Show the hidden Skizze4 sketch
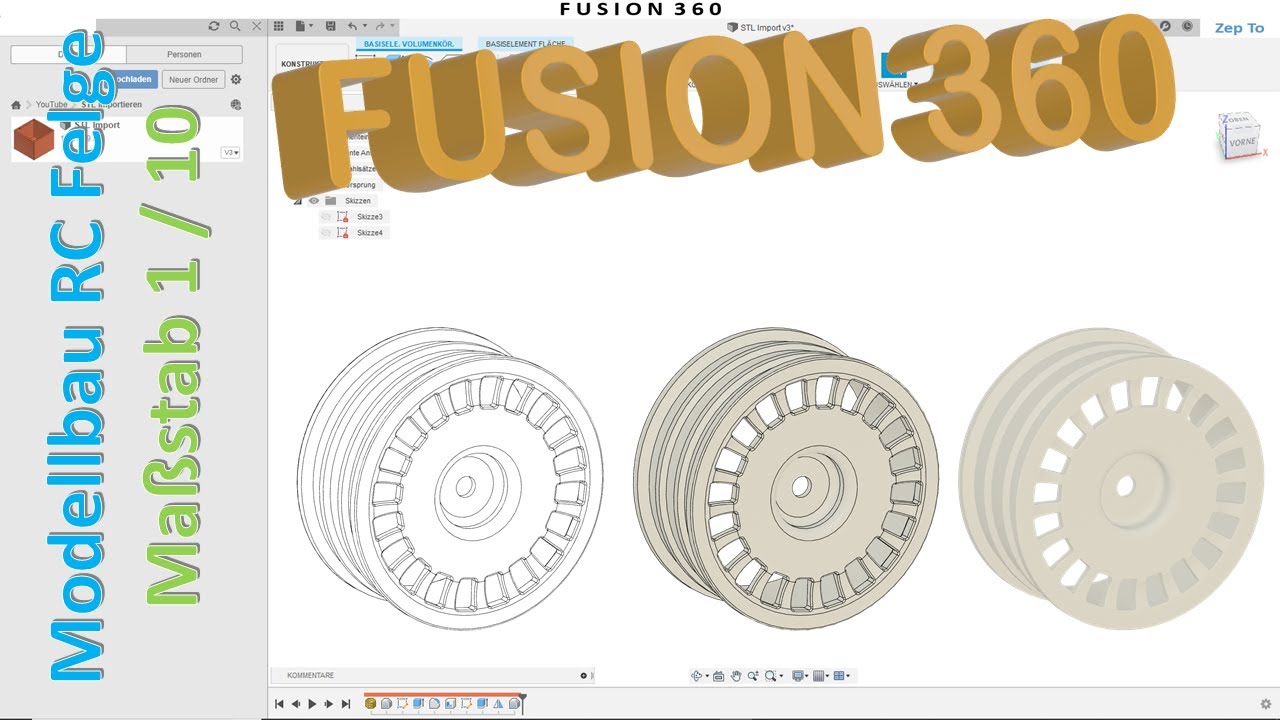Viewport: 1280px width, 720px height. [326, 233]
